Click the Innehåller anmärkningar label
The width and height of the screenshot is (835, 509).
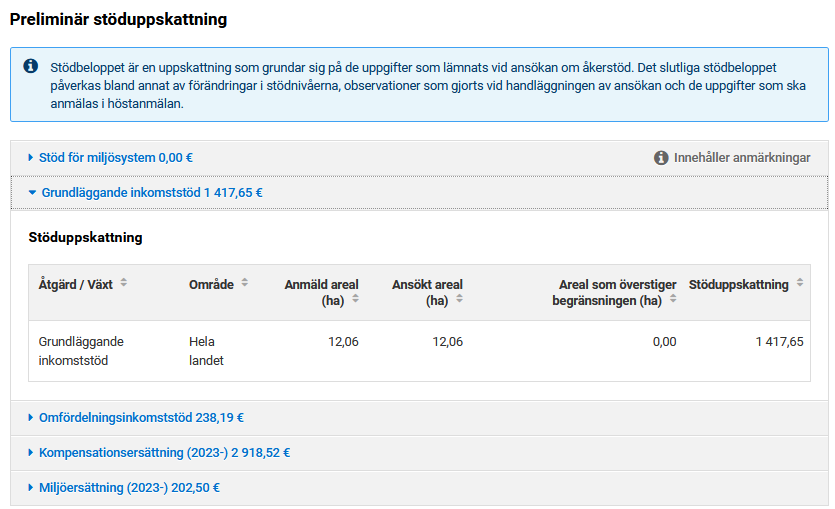(742, 158)
